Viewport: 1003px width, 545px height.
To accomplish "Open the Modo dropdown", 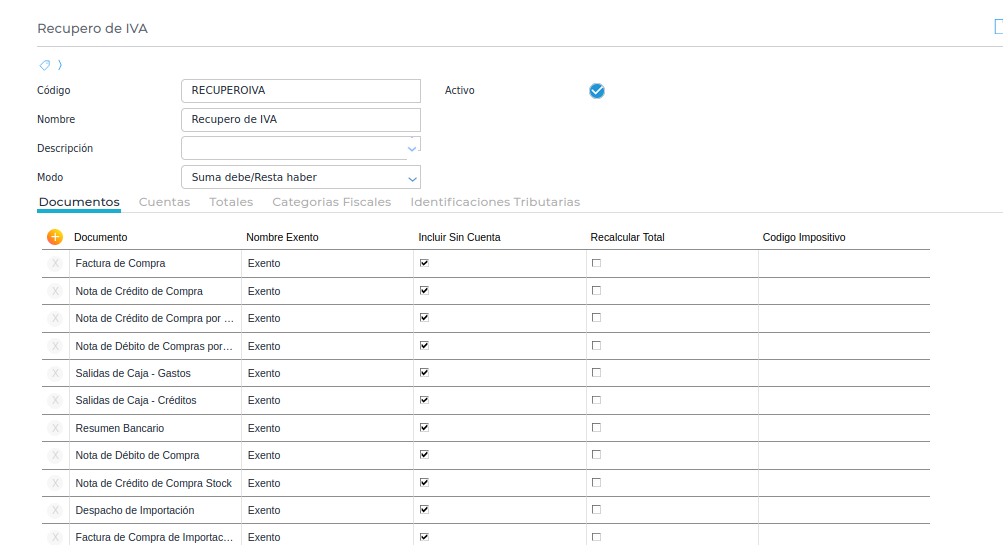I will pyautogui.click(x=300, y=177).
